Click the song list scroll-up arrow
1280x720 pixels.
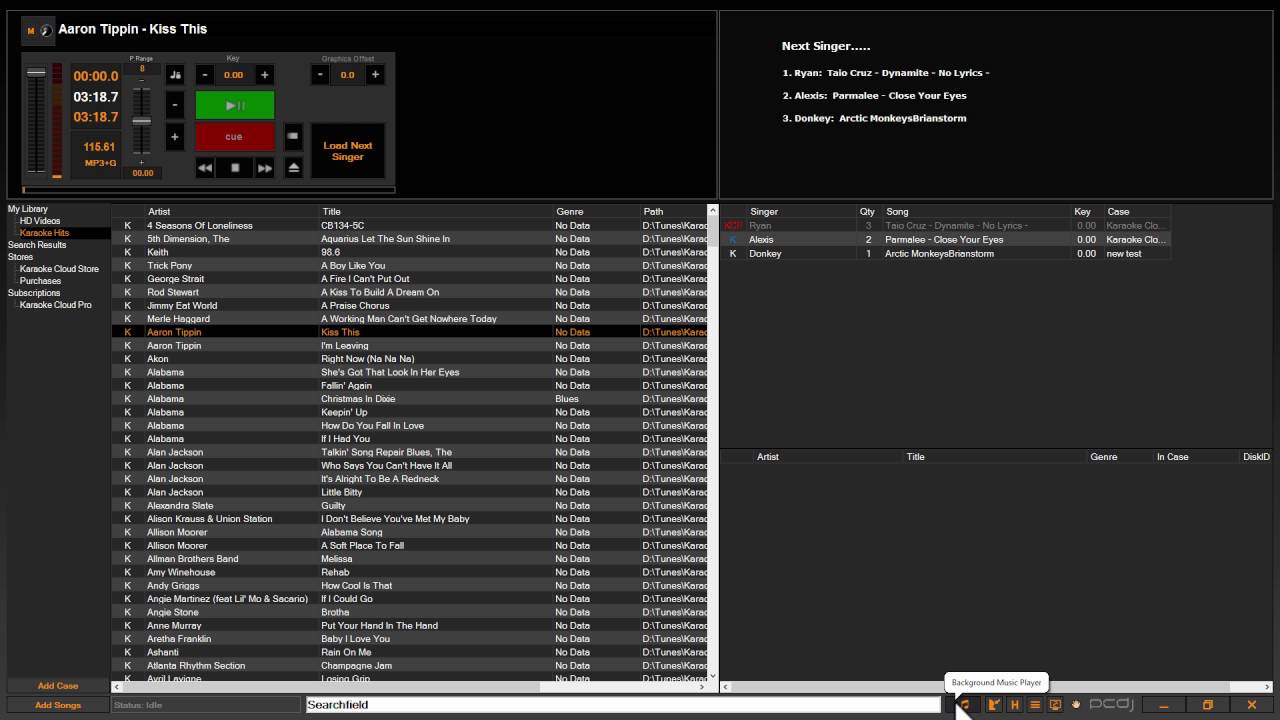[713, 210]
